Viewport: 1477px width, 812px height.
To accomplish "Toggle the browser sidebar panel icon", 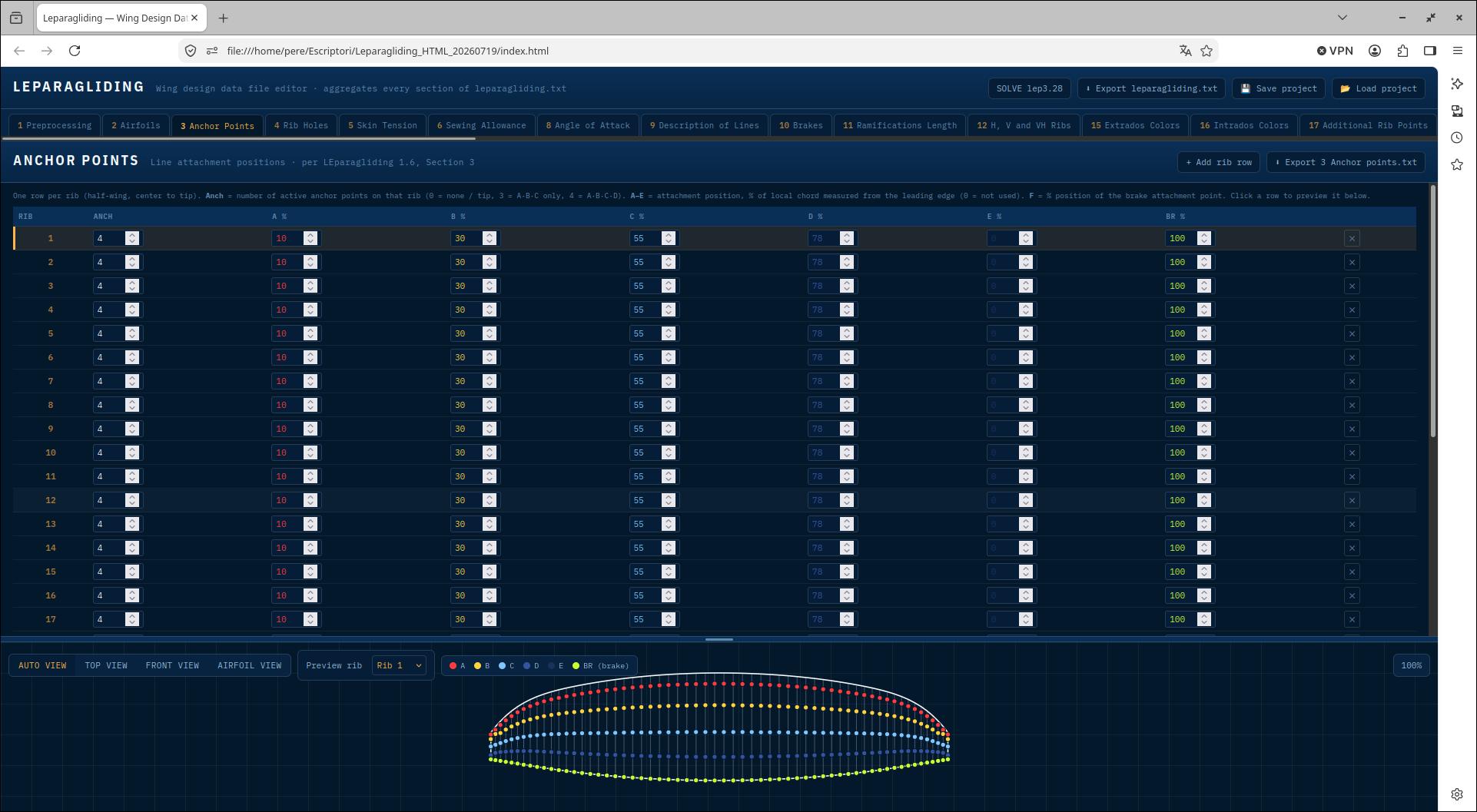I will tap(1430, 51).
